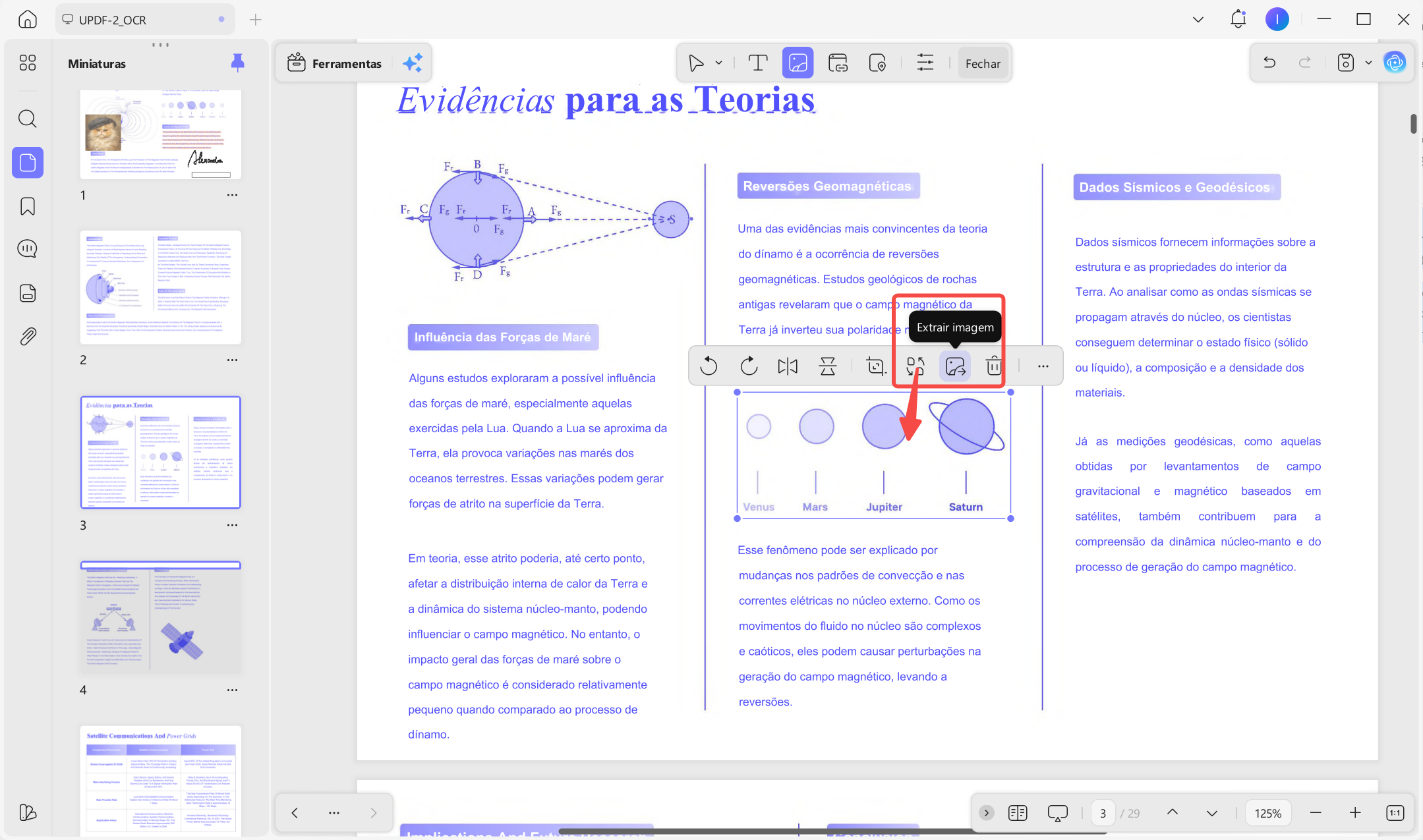The image size is (1423, 840).
Task: Pin the Miniaturas panel
Action: coord(238,63)
